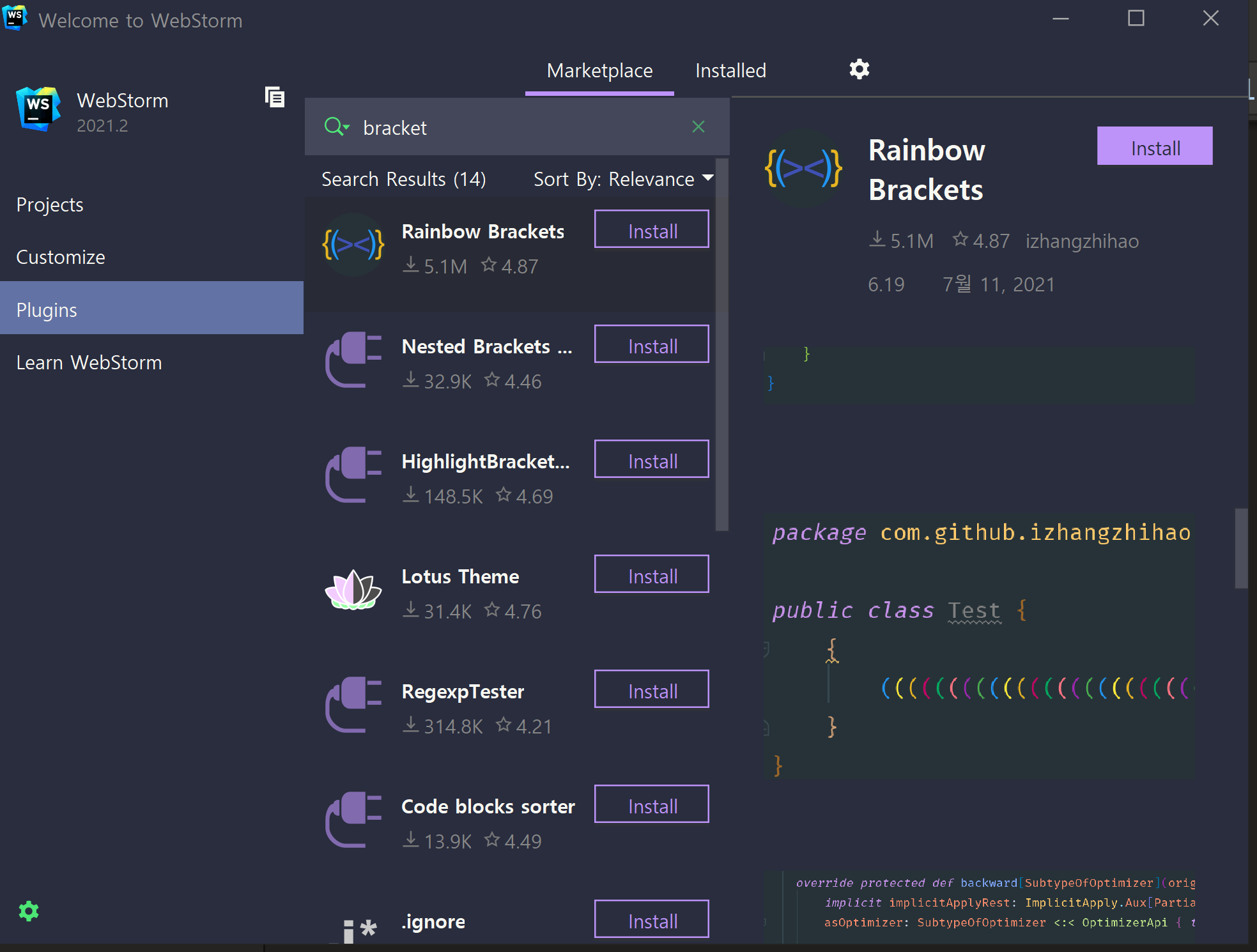Screen dimensions: 1257x952
Task: Install the HighlightBracketPair plugin
Action: click(x=651, y=459)
